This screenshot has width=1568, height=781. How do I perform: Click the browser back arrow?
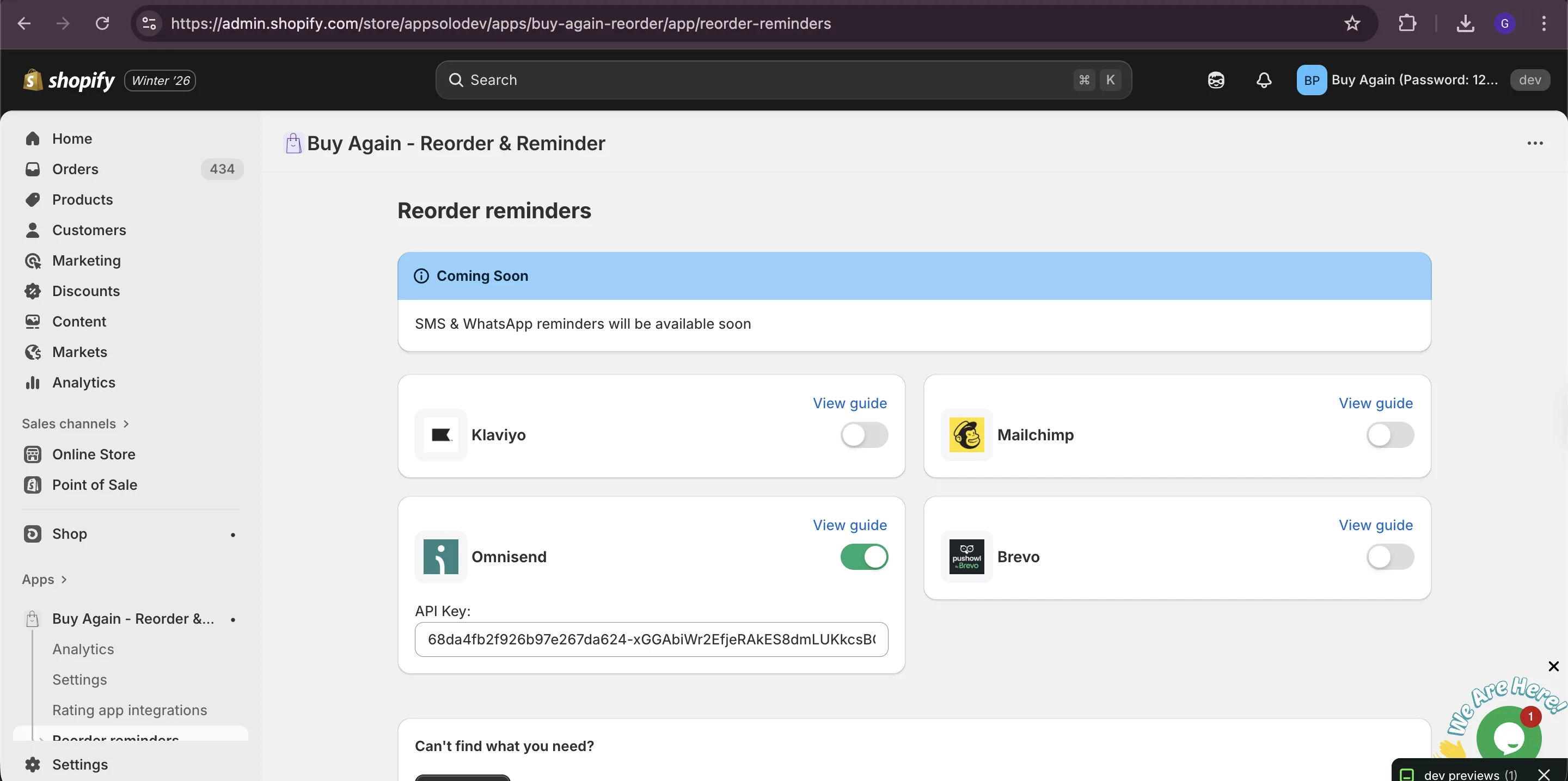click(x=24, y=24)
